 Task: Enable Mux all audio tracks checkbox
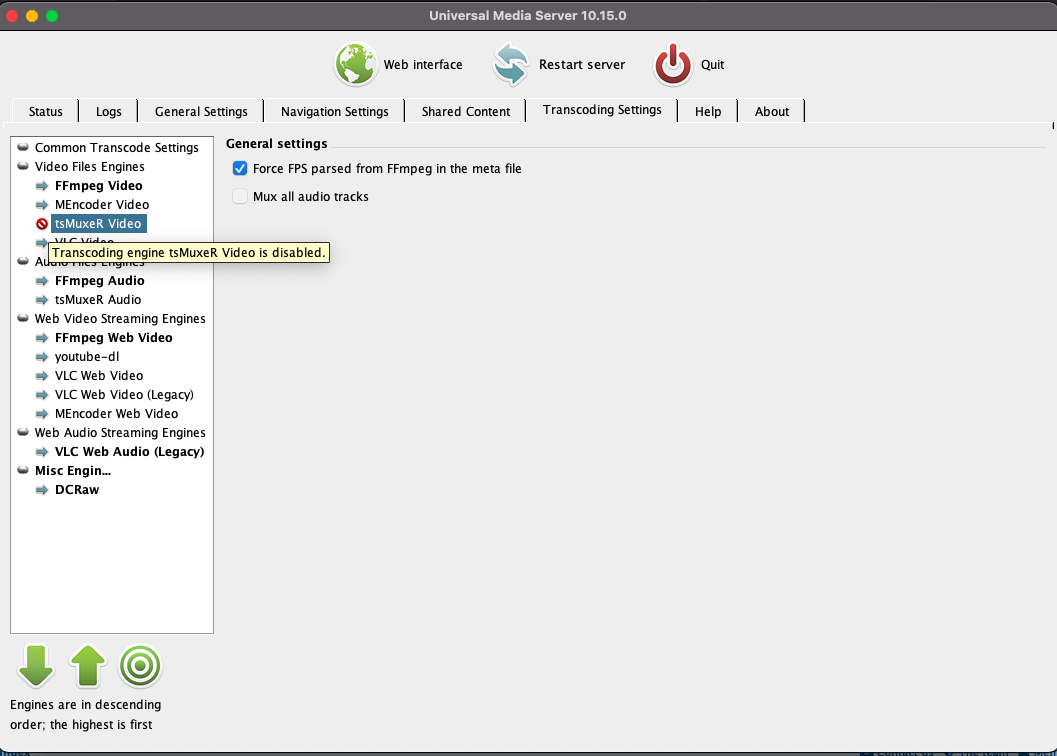click(240, 196)
